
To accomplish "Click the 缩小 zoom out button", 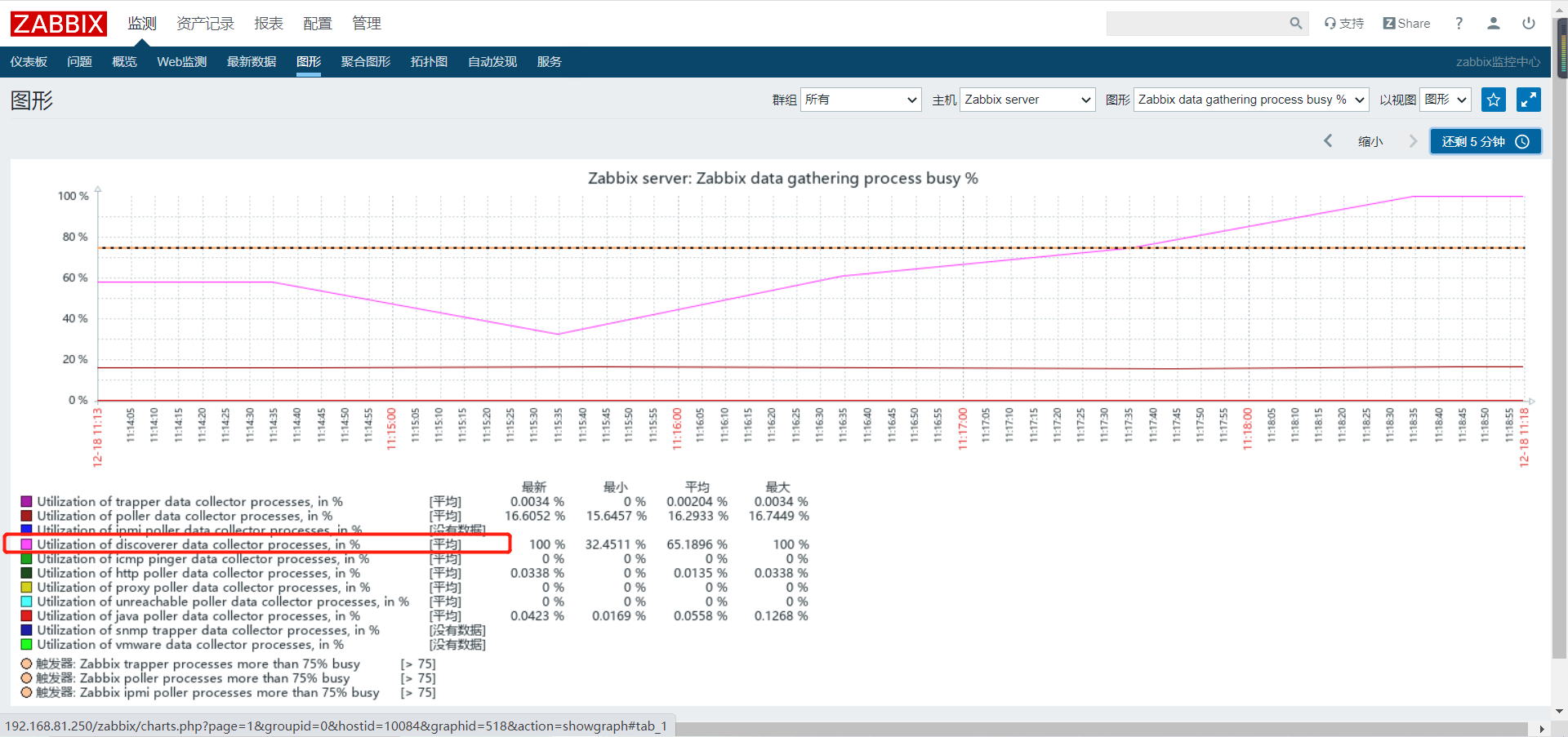I will tap(1371, 141).
